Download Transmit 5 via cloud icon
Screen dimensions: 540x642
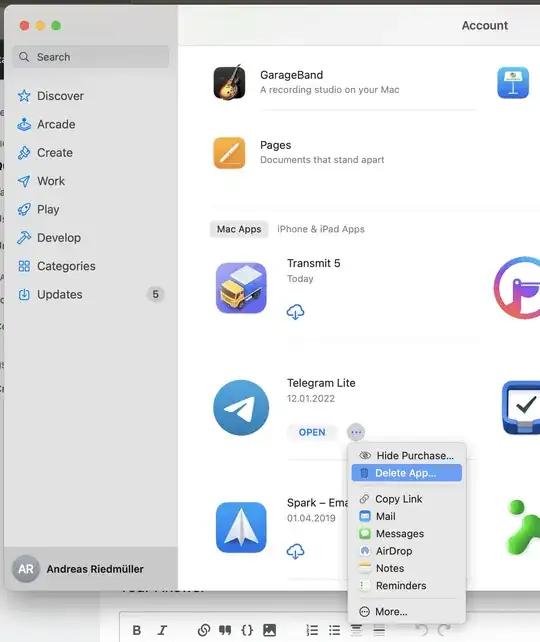point(295,312)
